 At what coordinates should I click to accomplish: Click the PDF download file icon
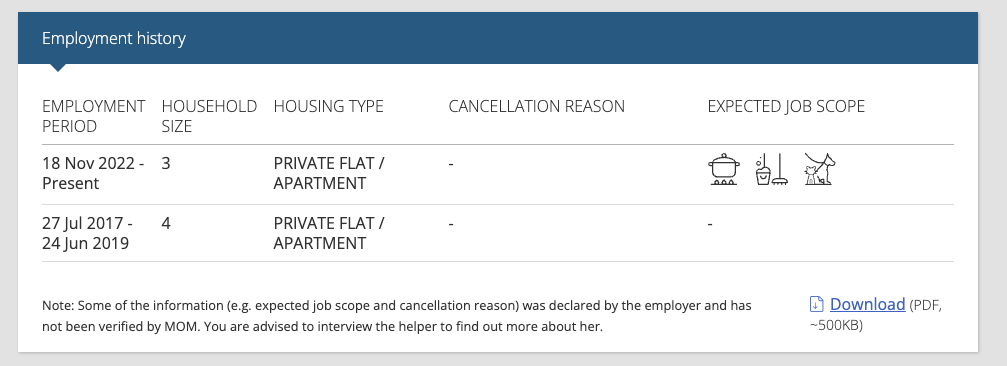pos(816,304)
